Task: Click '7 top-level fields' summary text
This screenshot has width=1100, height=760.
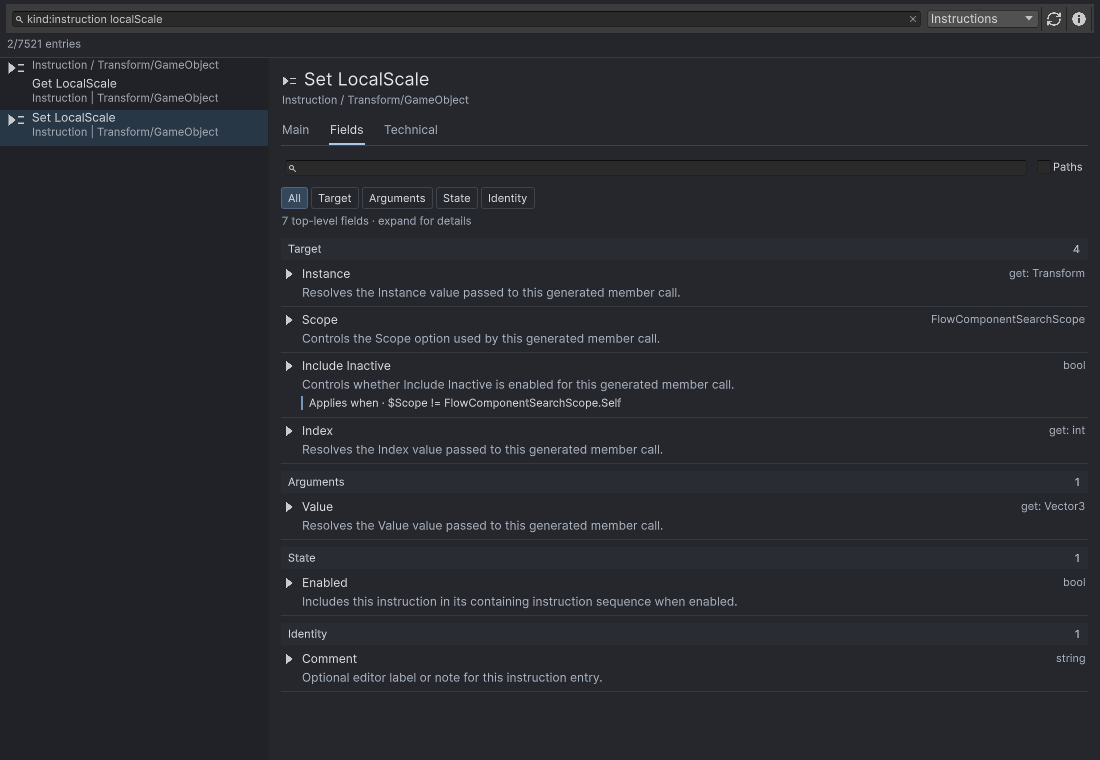Action: click(376, 221)
